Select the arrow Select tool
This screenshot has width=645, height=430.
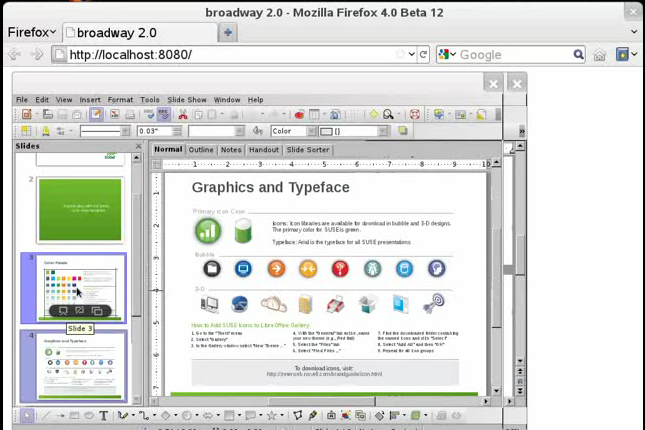[x=27, y=416]
